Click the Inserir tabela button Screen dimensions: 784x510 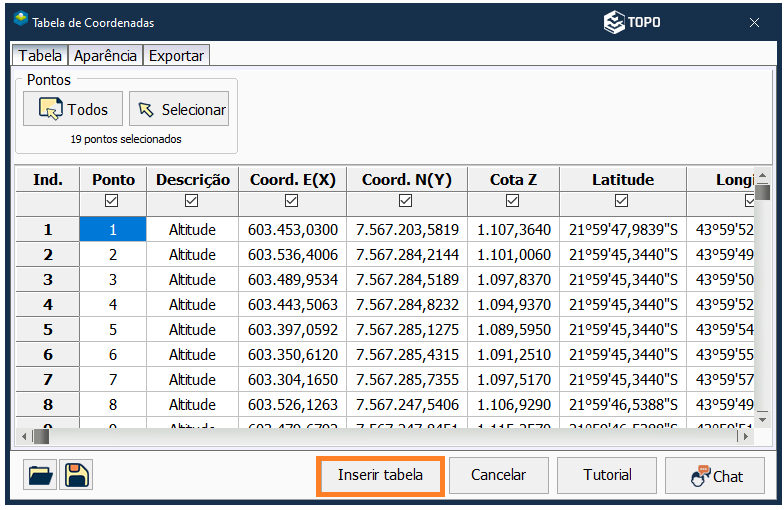(380, 475)
